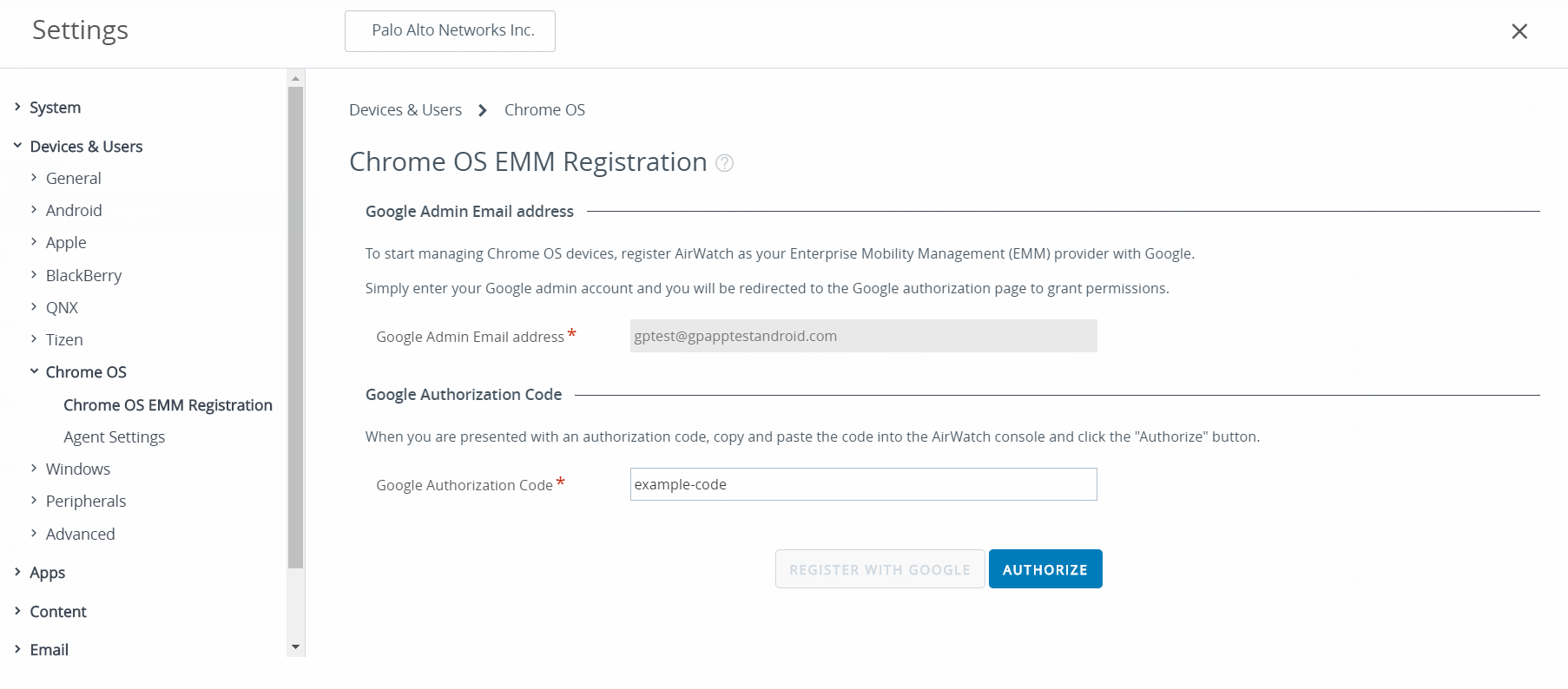Click the Google Admin Email address field
This screenshot has height=689, width=1568.
pyautogui.click(x=863, y=336)
